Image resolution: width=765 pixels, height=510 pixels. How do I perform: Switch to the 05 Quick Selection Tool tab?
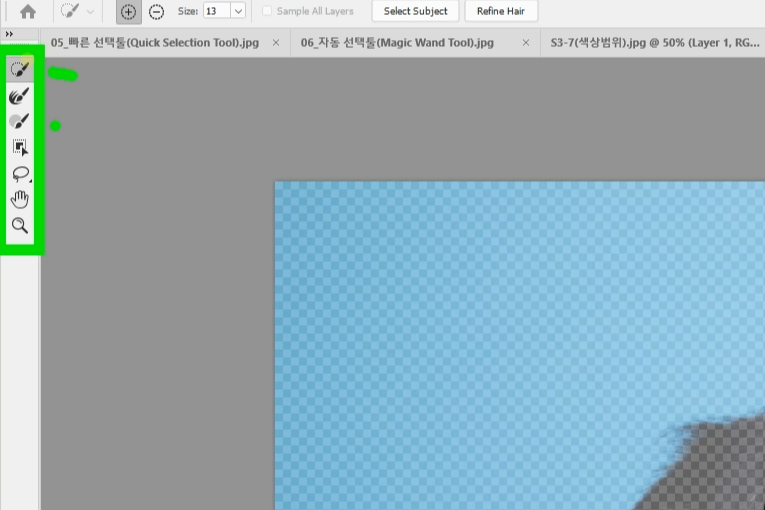coord(155,43)
